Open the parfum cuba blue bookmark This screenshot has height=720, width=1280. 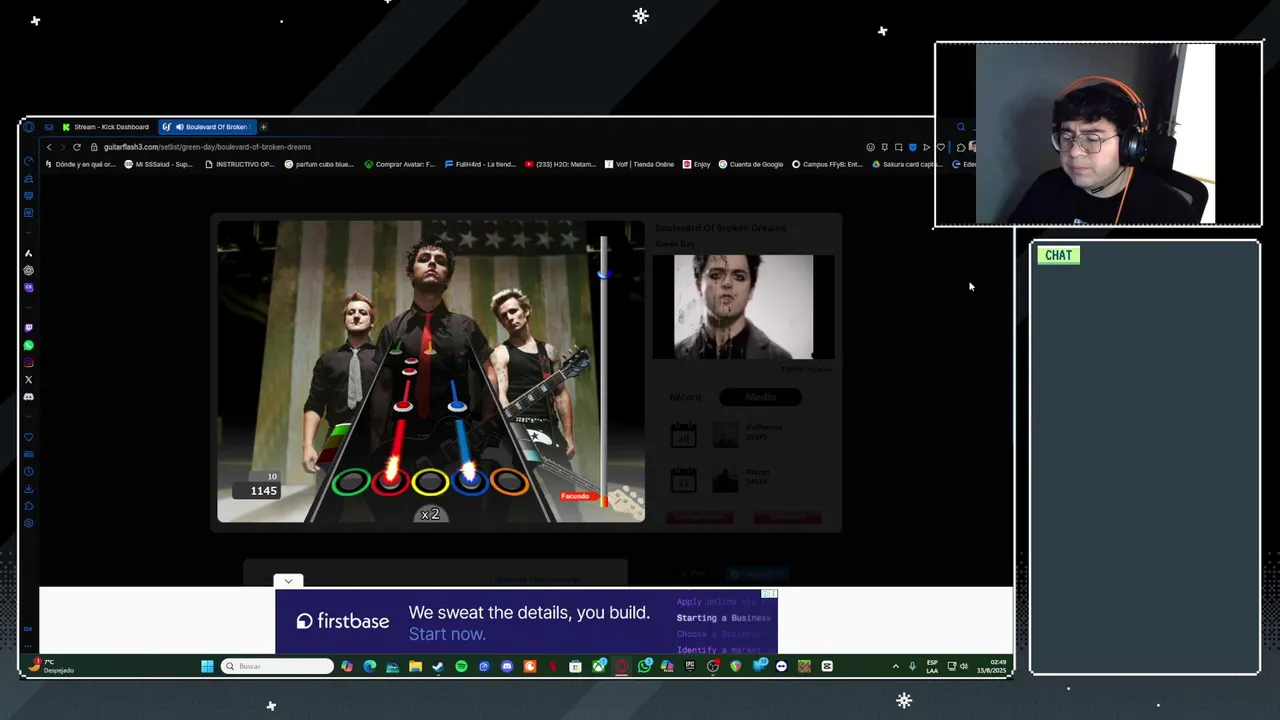point(319,164)
